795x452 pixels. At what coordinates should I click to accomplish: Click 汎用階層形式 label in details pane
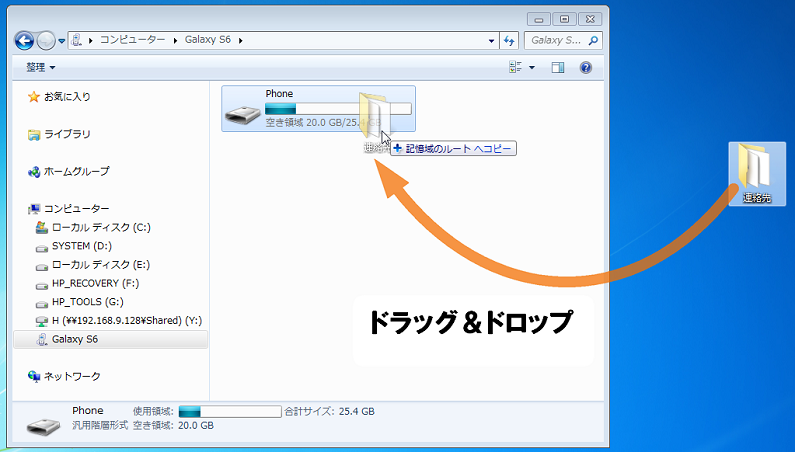pyautogui.click(x=100, y=425)
